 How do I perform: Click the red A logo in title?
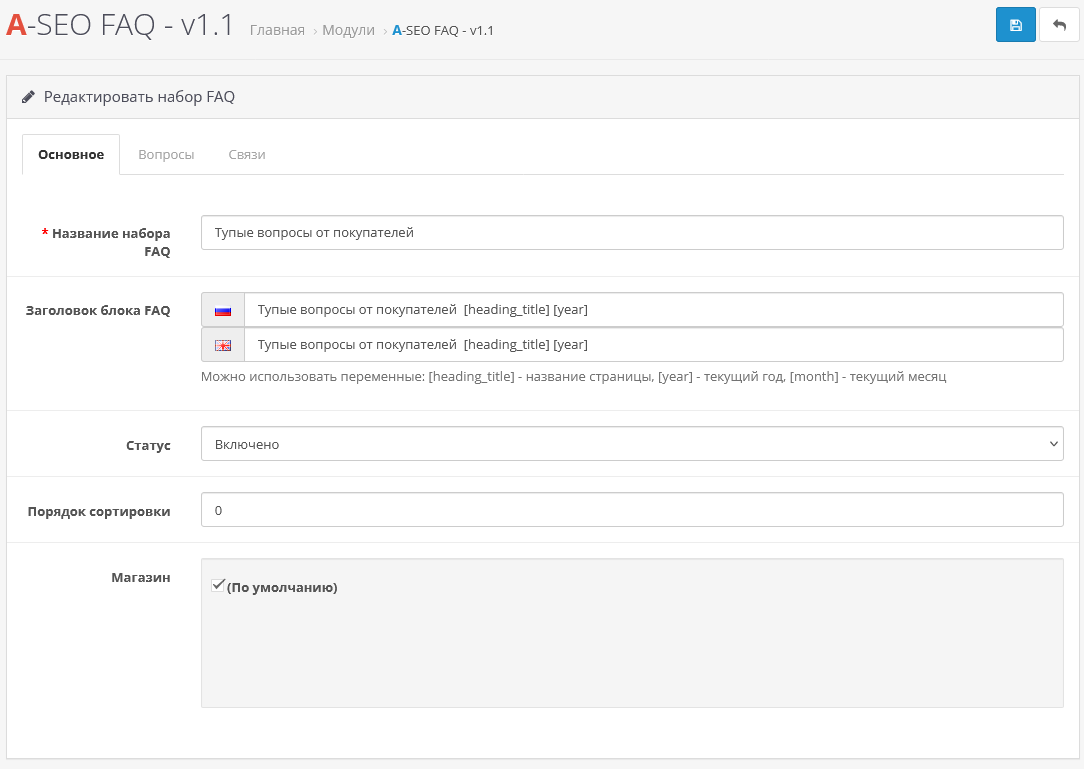[x=16, y=25]
